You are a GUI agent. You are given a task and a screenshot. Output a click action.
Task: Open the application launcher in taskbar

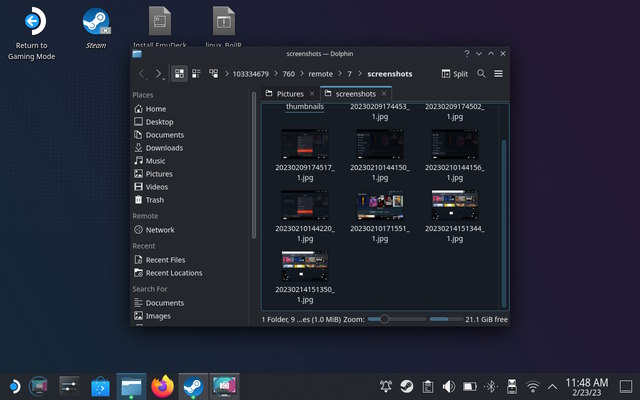(15, 386)
